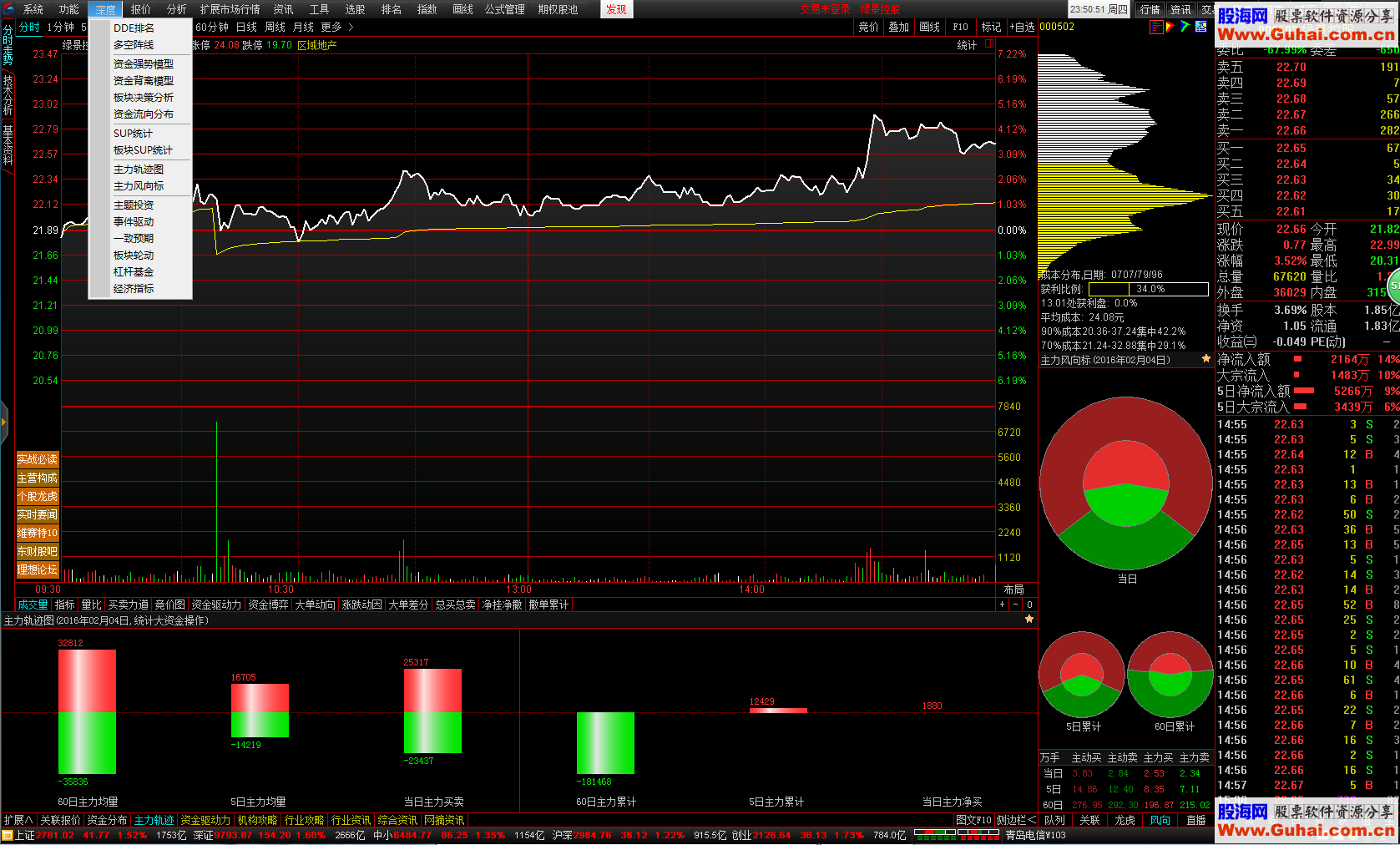
Task: Switch to 龙虎 tab at bottom right
Action: point(1125,820)
